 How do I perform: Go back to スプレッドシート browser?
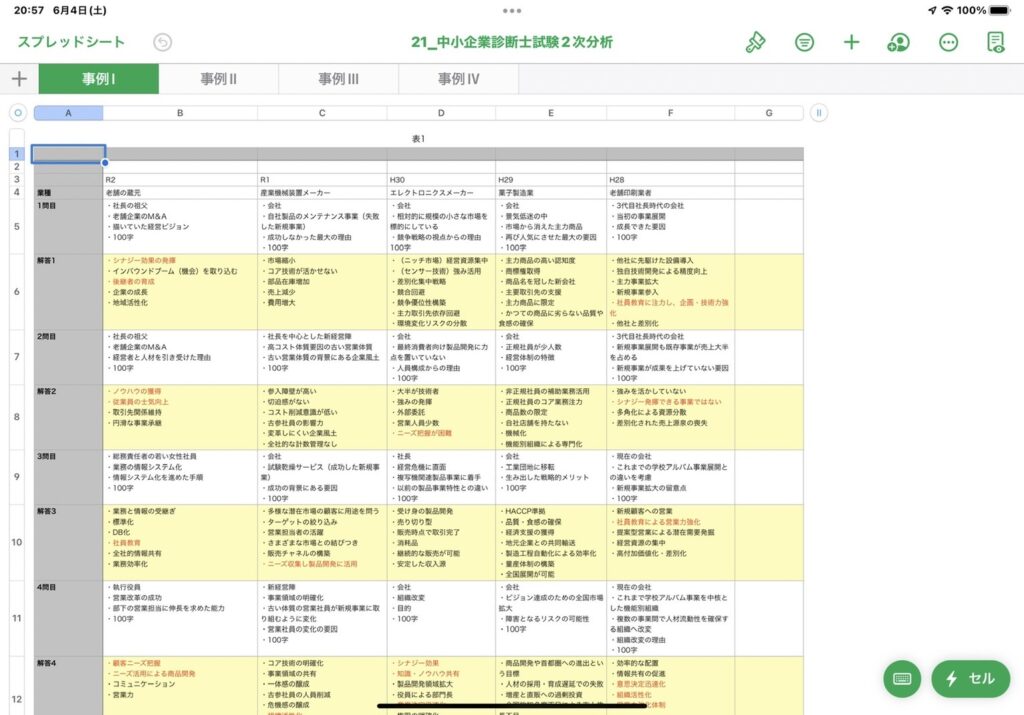(x=71, y=42)
